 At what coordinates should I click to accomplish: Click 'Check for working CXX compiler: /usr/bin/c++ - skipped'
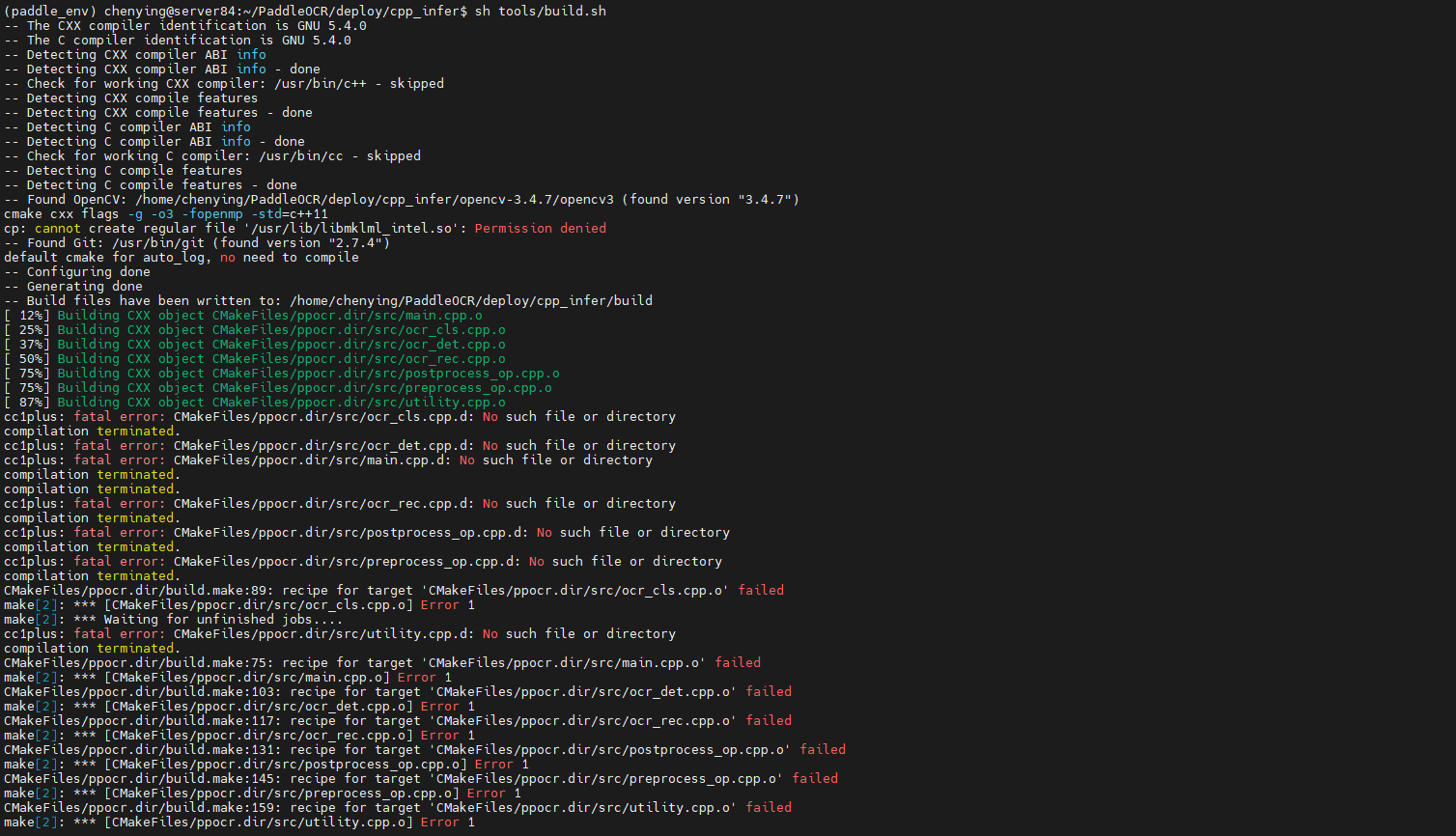click(224, 83)
